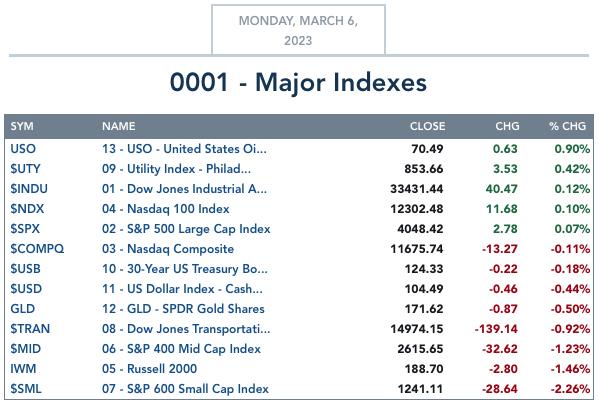This screenshot has width=599, height=407.
Task: Click the 0001 - Major Indexes heading
Action: coord(298,82)
